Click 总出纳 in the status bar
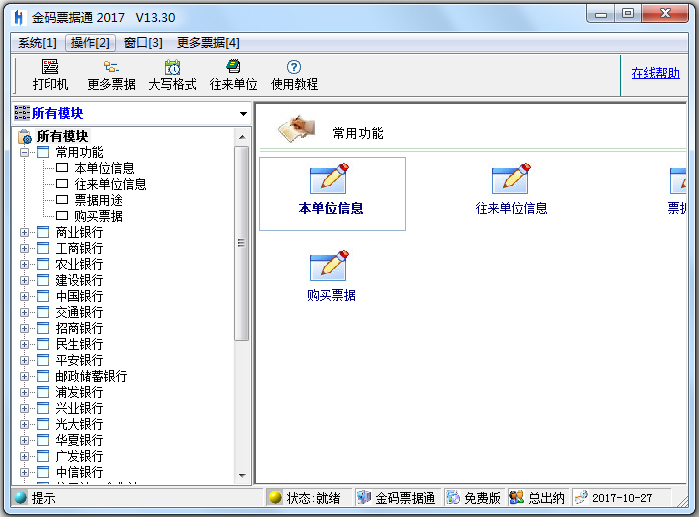 point(538,498)
